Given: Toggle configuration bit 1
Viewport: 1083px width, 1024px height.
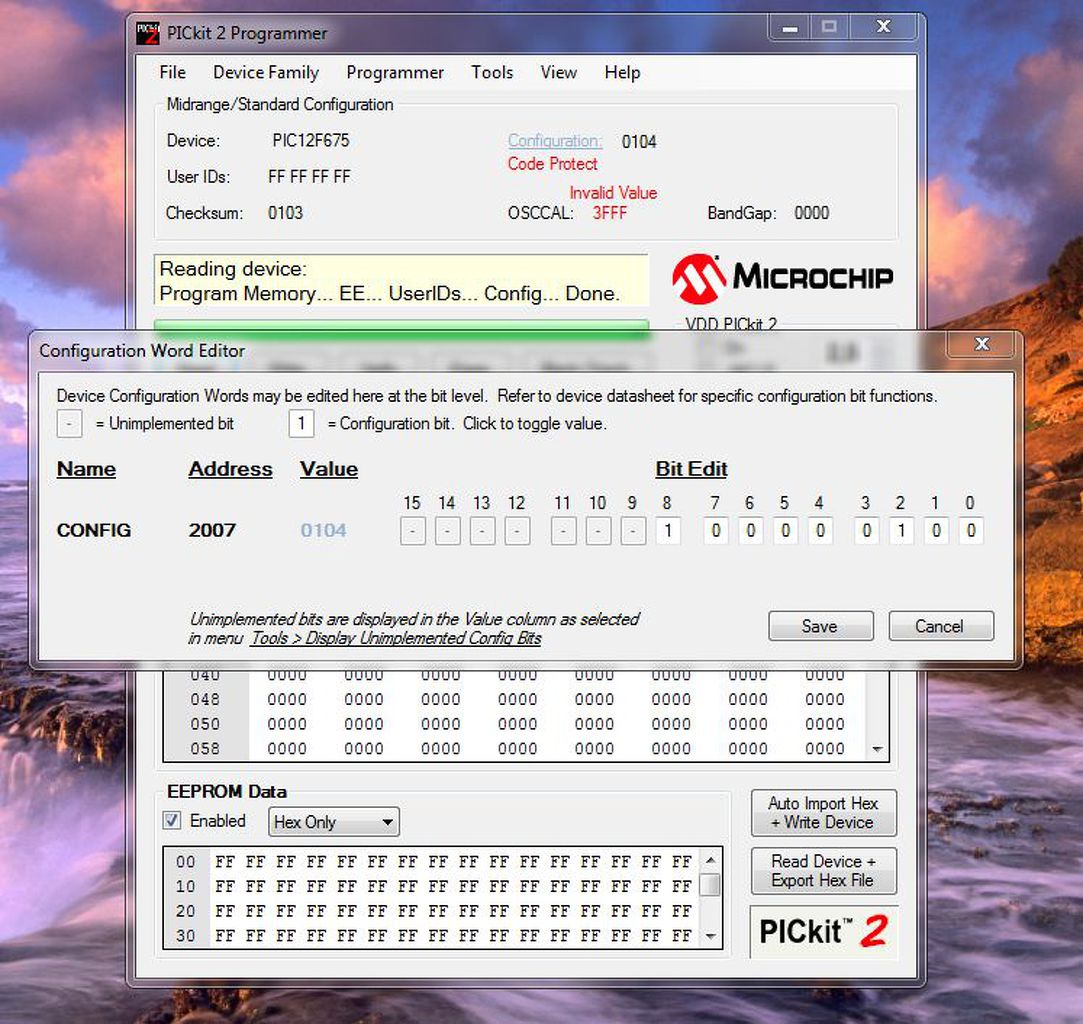Looking at the screenshot, I should [936, 530].
